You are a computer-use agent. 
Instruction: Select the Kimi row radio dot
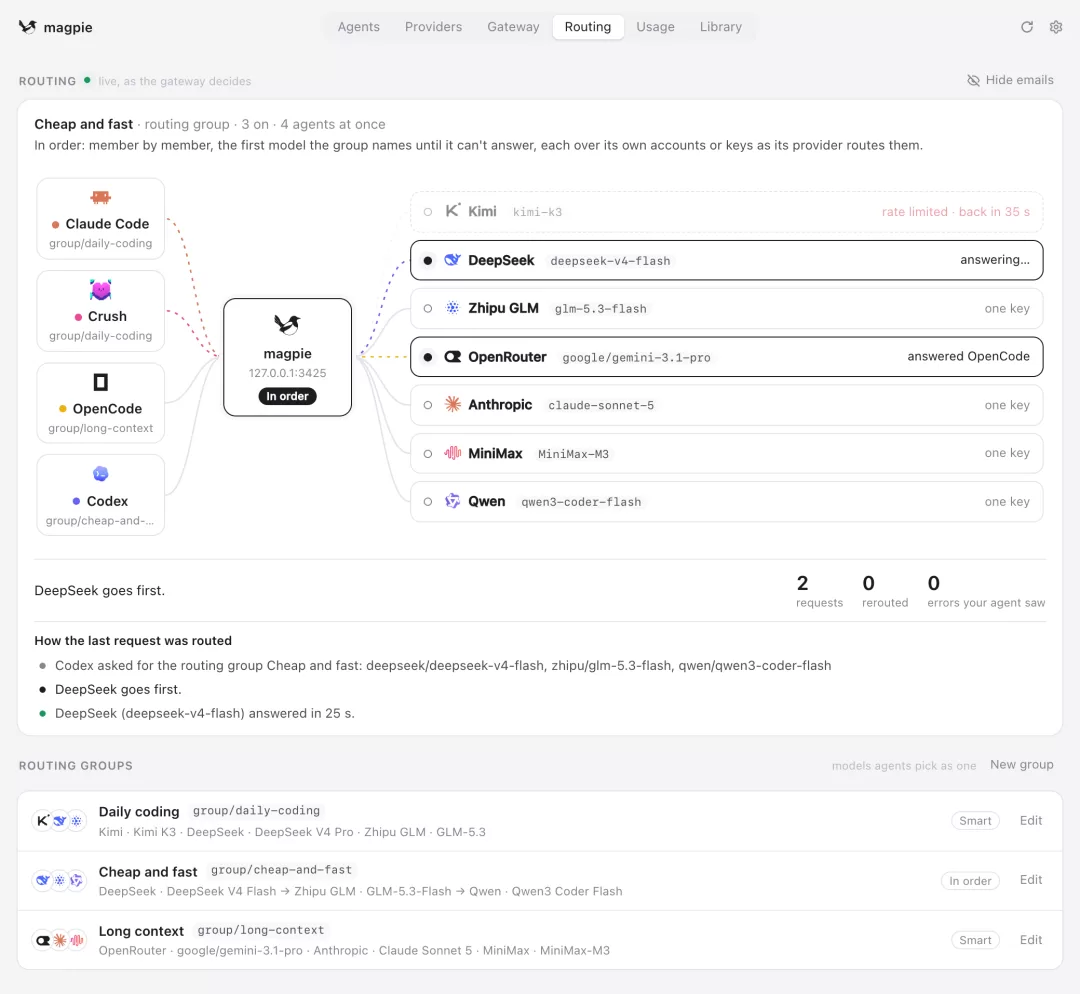(x=428, y=211)
